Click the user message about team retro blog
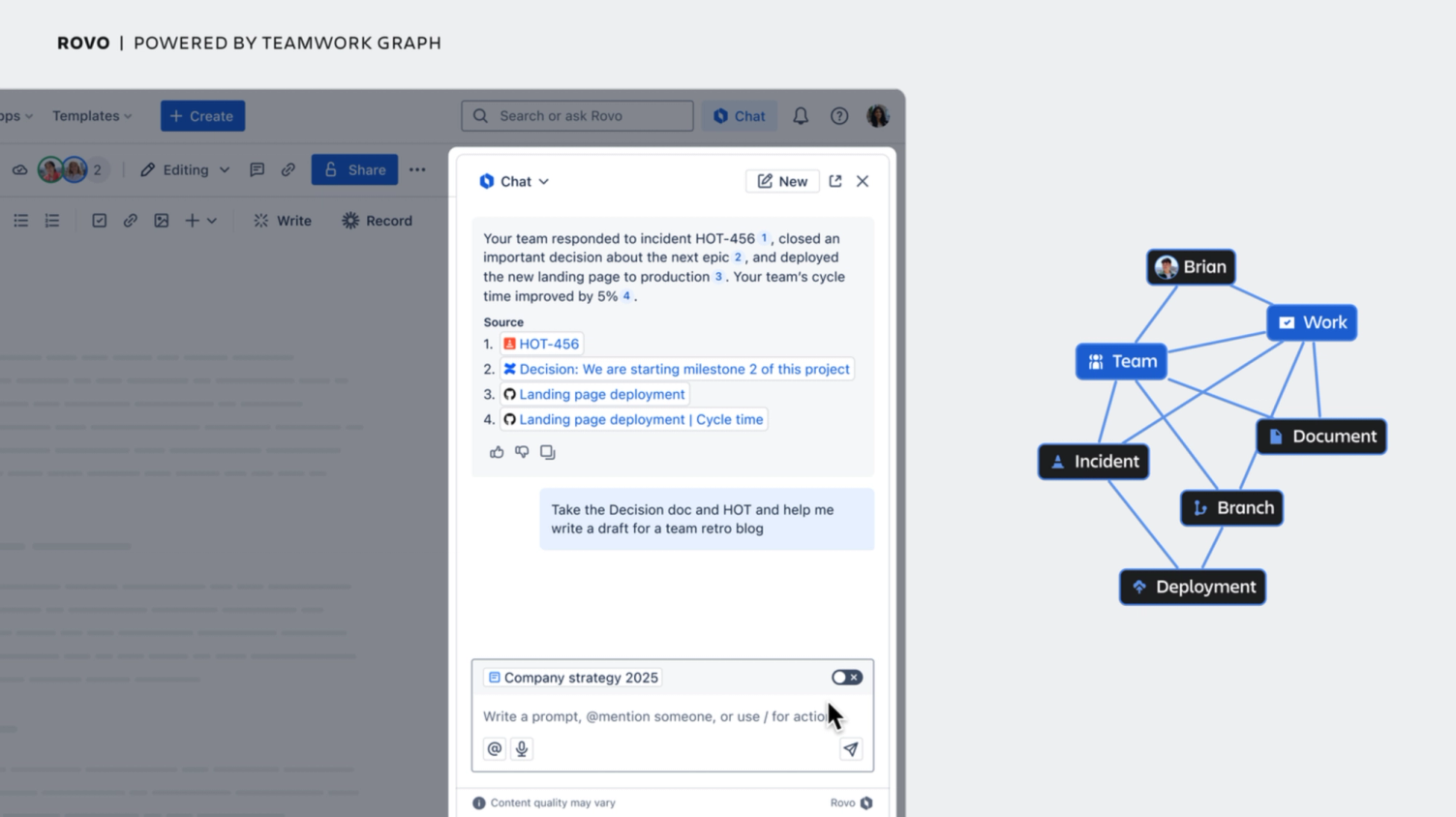 coord(707,519)
